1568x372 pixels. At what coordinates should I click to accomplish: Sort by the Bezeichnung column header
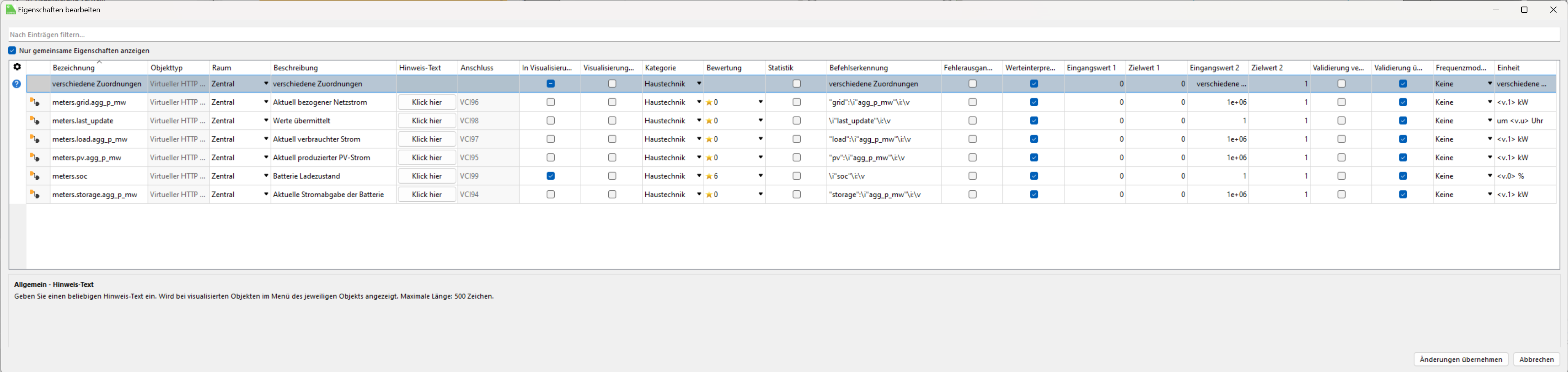click(74, 68)
